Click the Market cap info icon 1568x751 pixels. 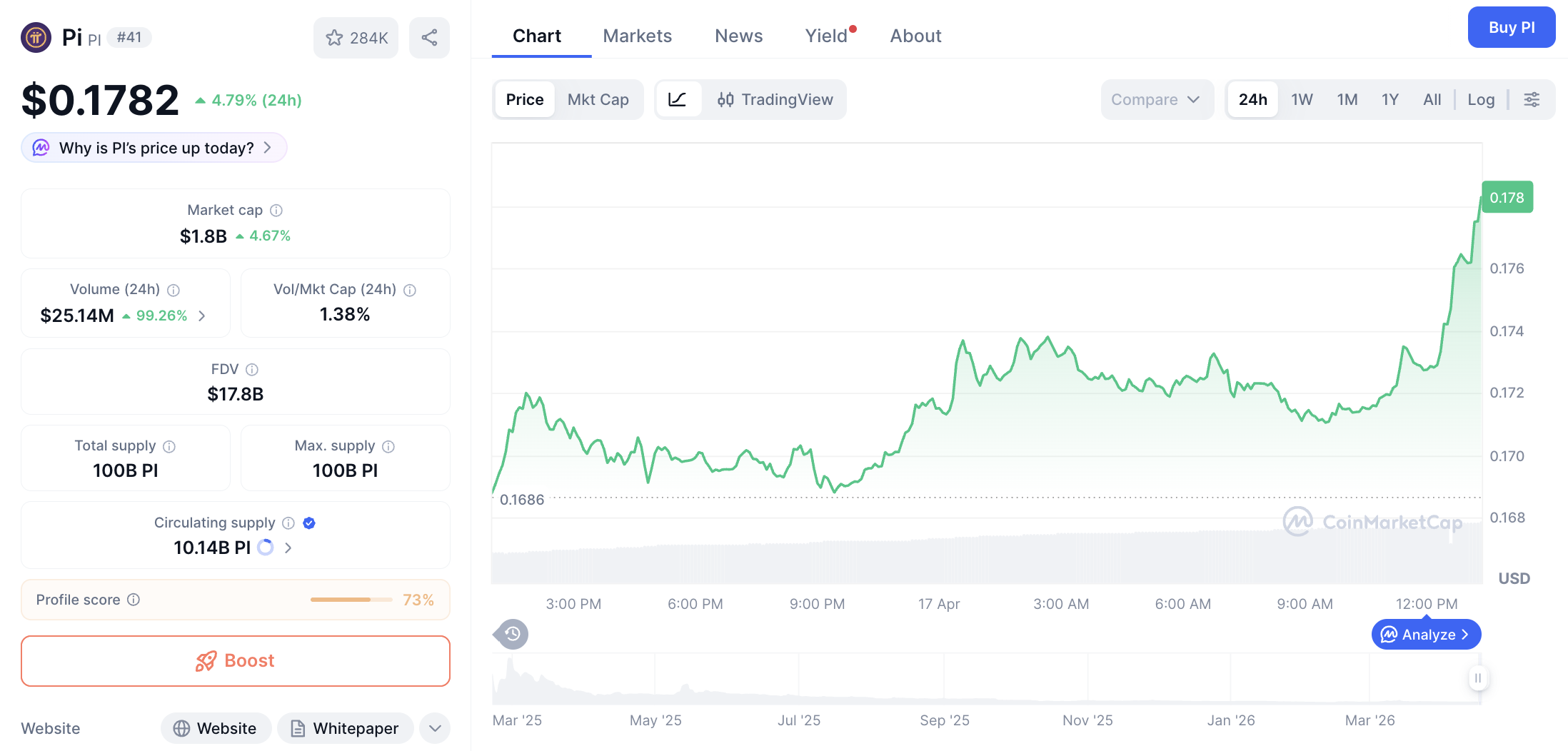tap(277, 210)
